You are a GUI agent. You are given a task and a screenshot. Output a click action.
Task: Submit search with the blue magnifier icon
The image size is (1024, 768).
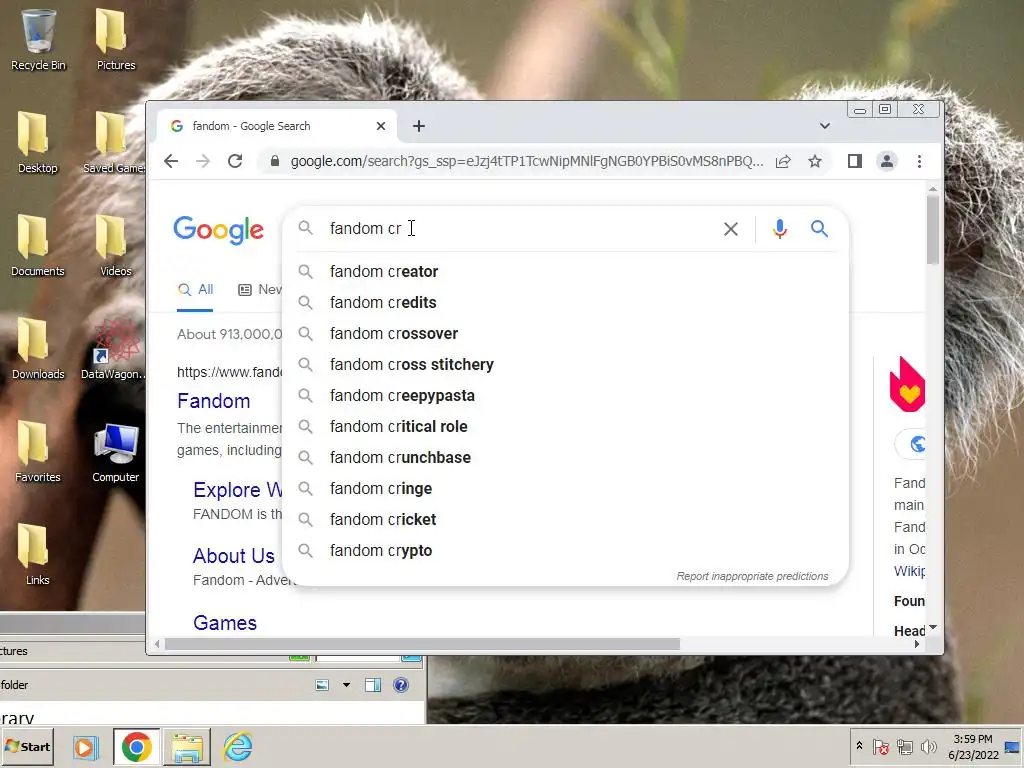tap(819, 229)
